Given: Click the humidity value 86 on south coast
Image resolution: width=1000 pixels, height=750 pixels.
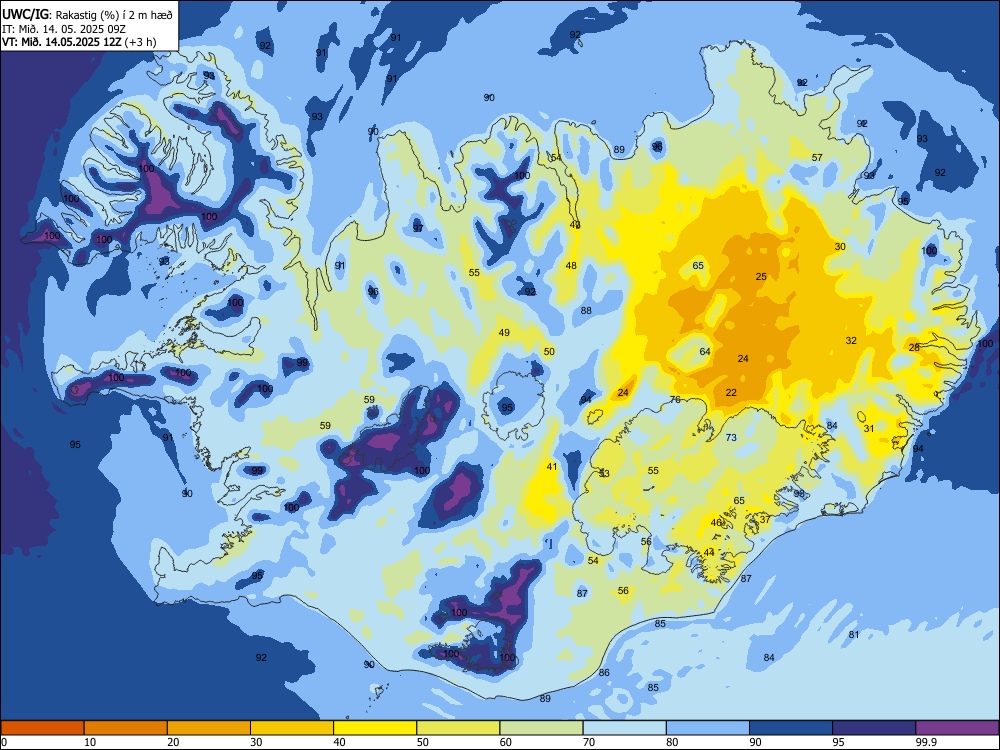Looking at the screenshot, I should click(604, 672).
